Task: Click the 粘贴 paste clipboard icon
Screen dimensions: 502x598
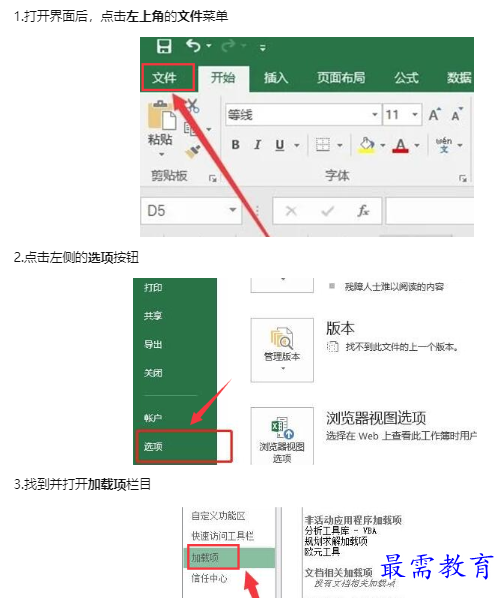Action: click(161, 115)
